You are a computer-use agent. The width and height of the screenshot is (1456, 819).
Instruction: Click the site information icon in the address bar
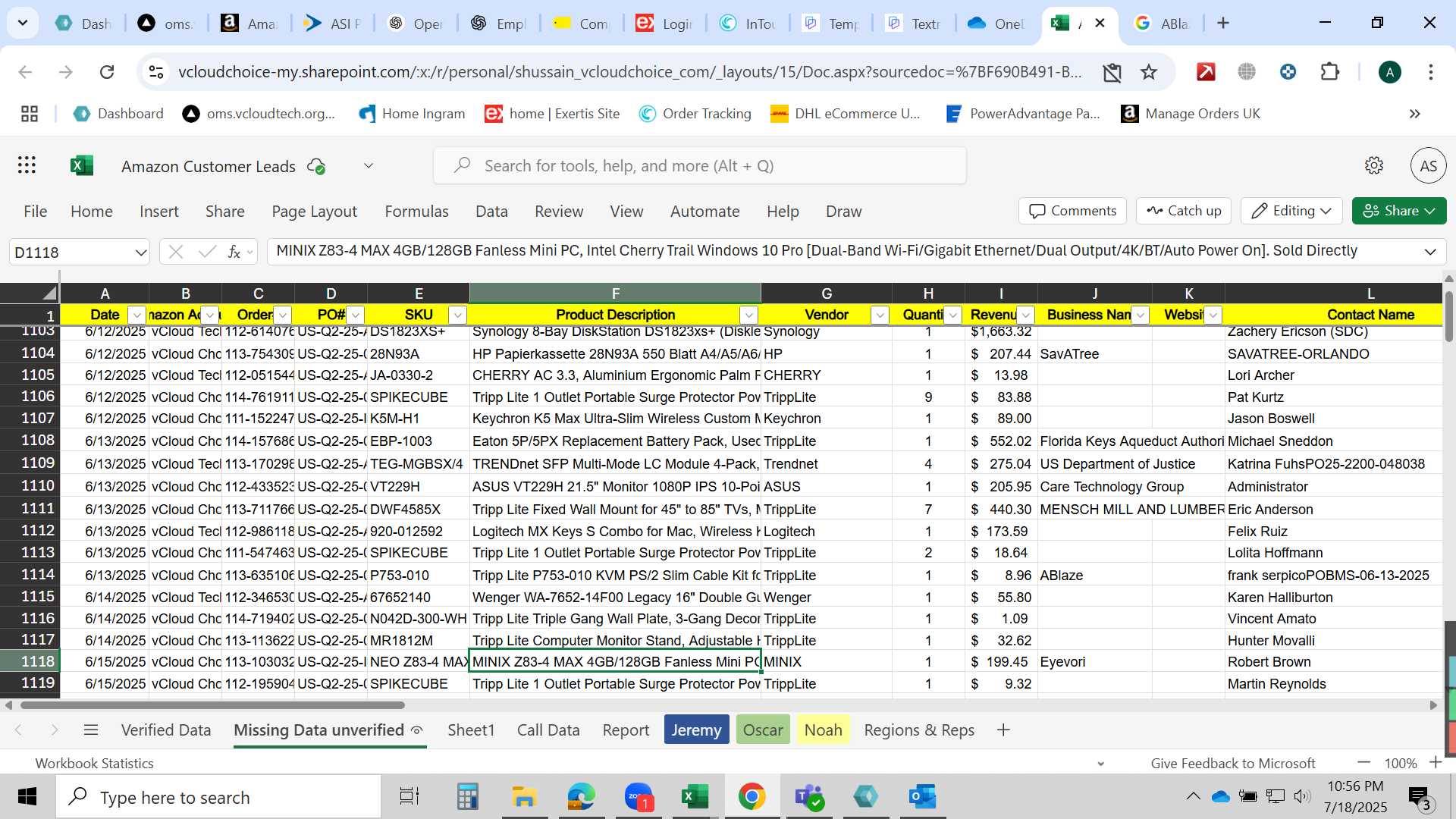tap(155, 72)
